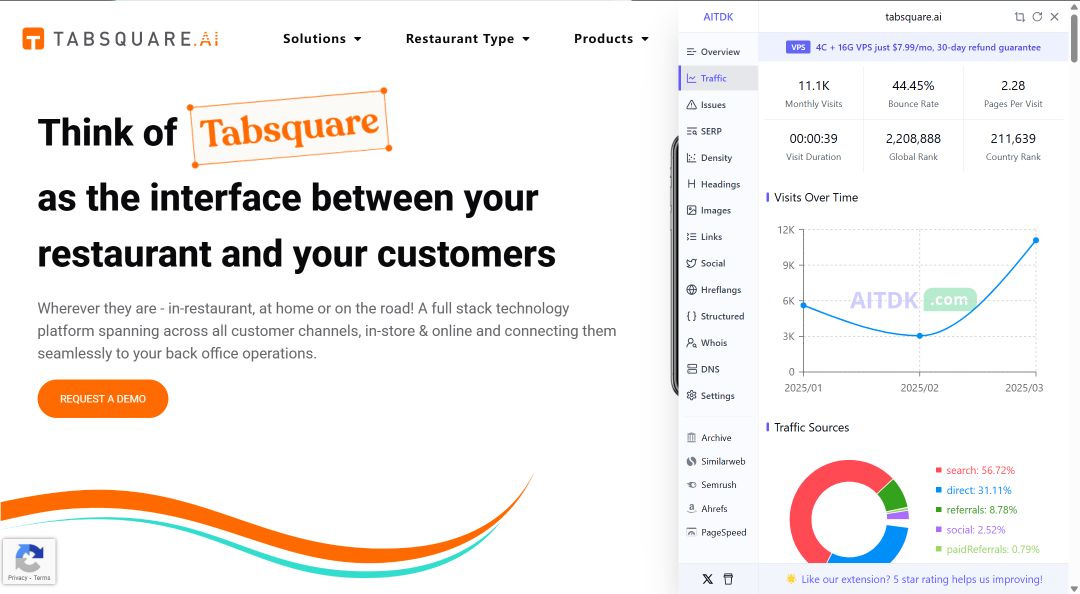Click the reCAPTCHA Terms link

(x=42, y=577)
